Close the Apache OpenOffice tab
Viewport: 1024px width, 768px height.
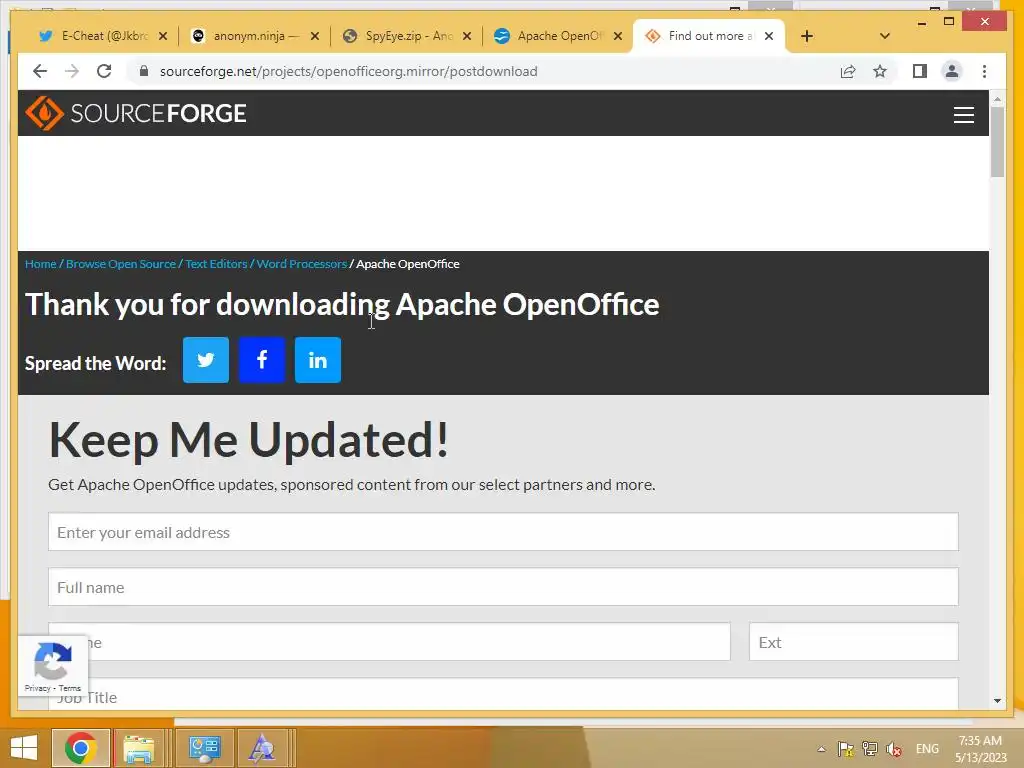[618, 36]
